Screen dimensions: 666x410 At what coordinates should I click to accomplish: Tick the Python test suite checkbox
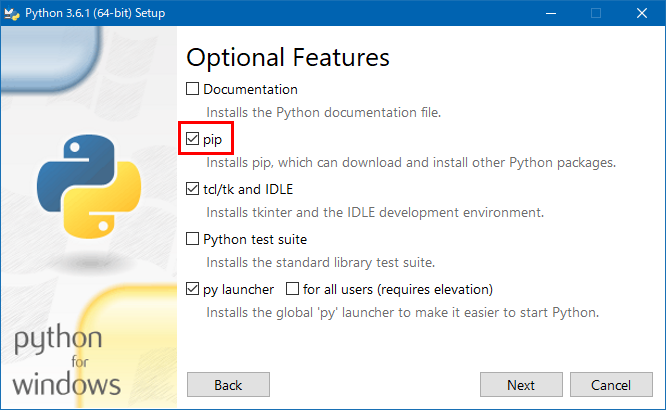(193, 239)
